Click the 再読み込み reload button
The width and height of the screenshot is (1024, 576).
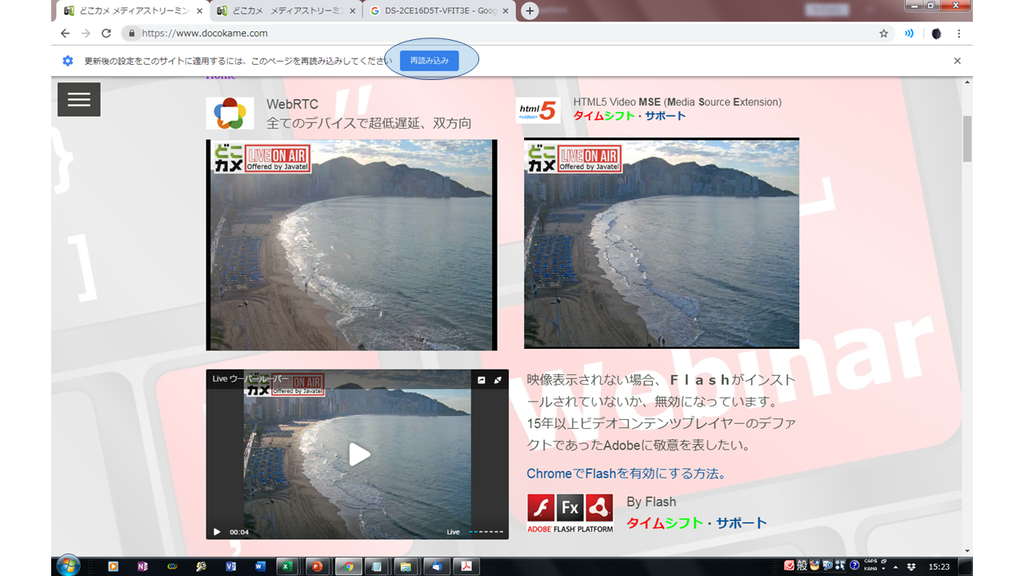[x=429, y=61]
